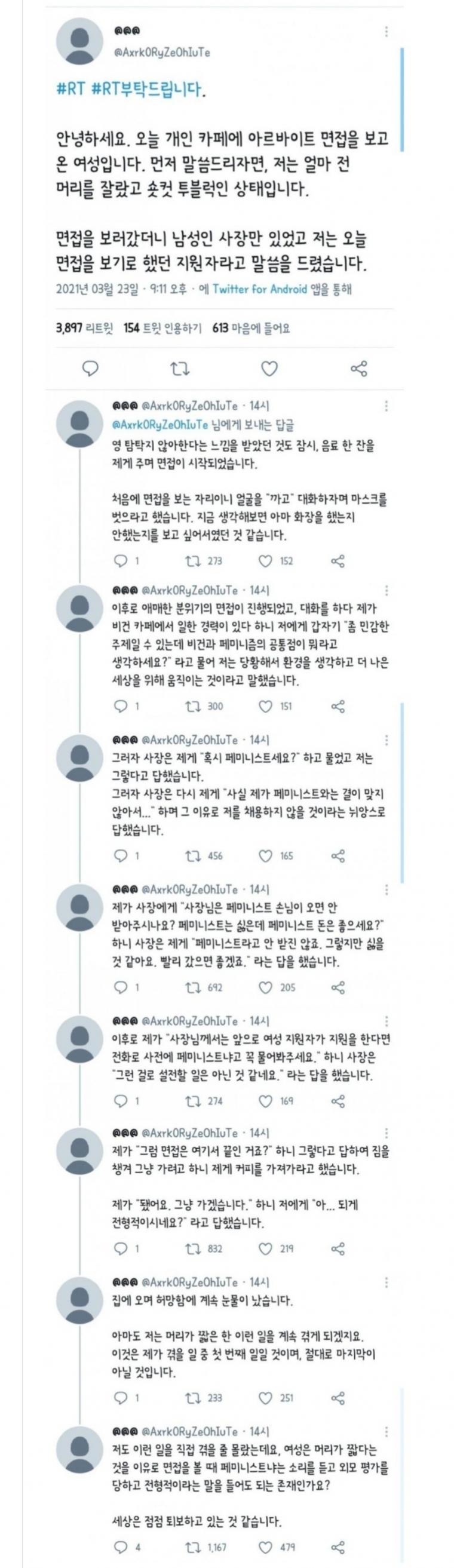Share the main tweet using share icon
This screenshot has height=1568, width=454.
359,369
